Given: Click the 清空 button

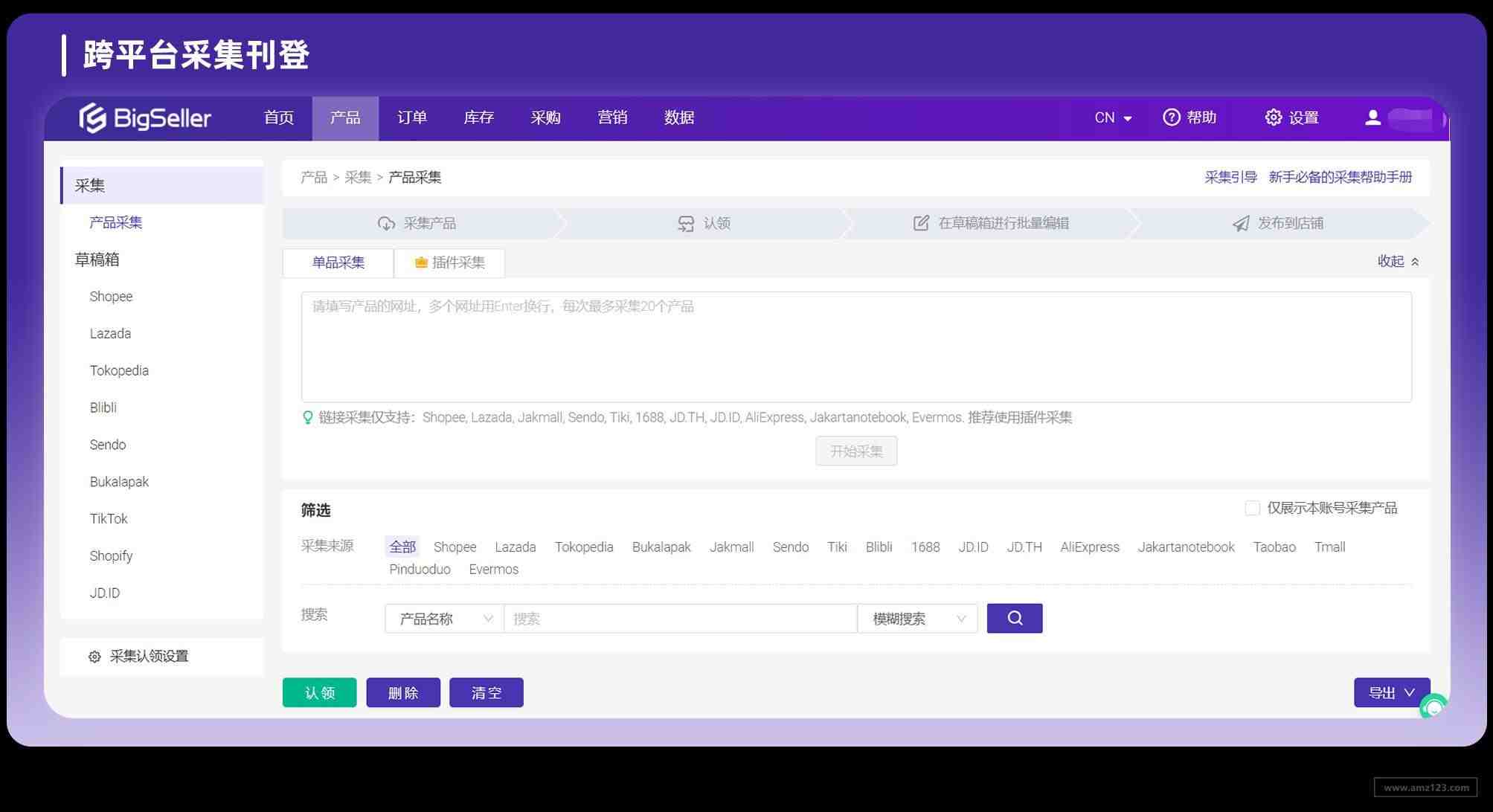Looking at the screenshot, I should [487, 692].
